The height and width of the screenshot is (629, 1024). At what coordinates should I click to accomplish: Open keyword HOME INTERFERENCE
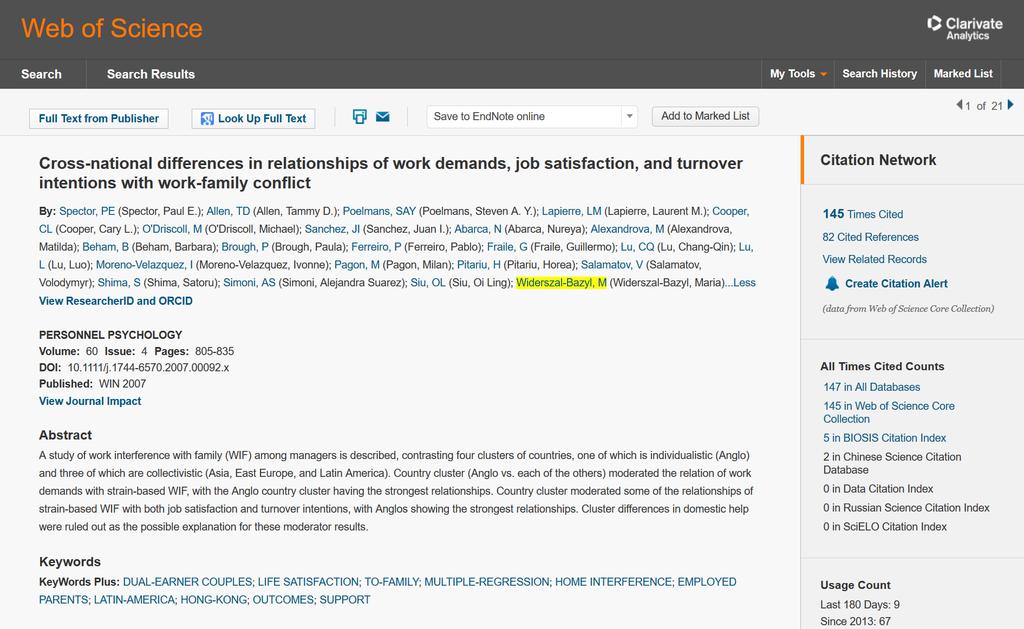(613, 582)
